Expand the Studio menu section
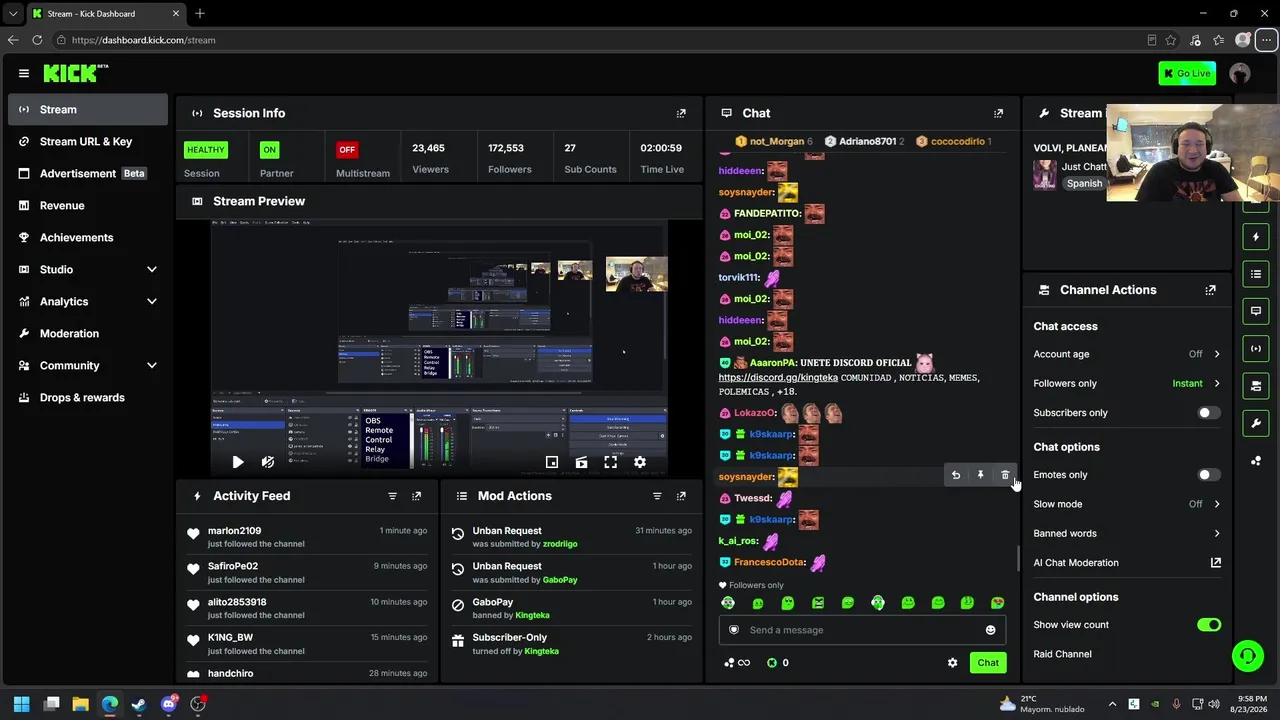The image size is (1280, 720). pyautogui.click(x=88, y=269)
